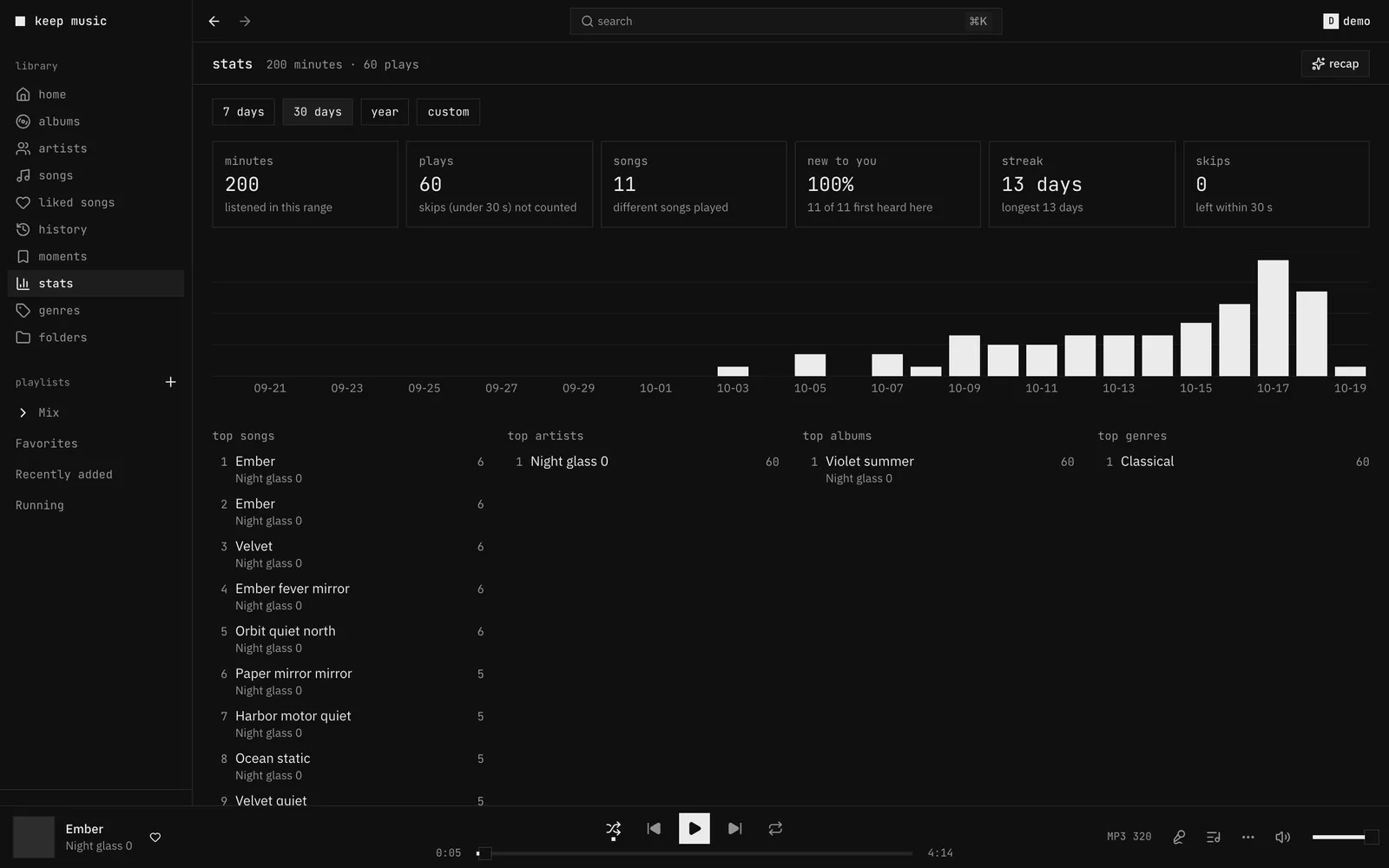Go forward with the right arrow icon
Image resolution: width=1389 pixels, height=868 pixels.
[x=245, y=21]
